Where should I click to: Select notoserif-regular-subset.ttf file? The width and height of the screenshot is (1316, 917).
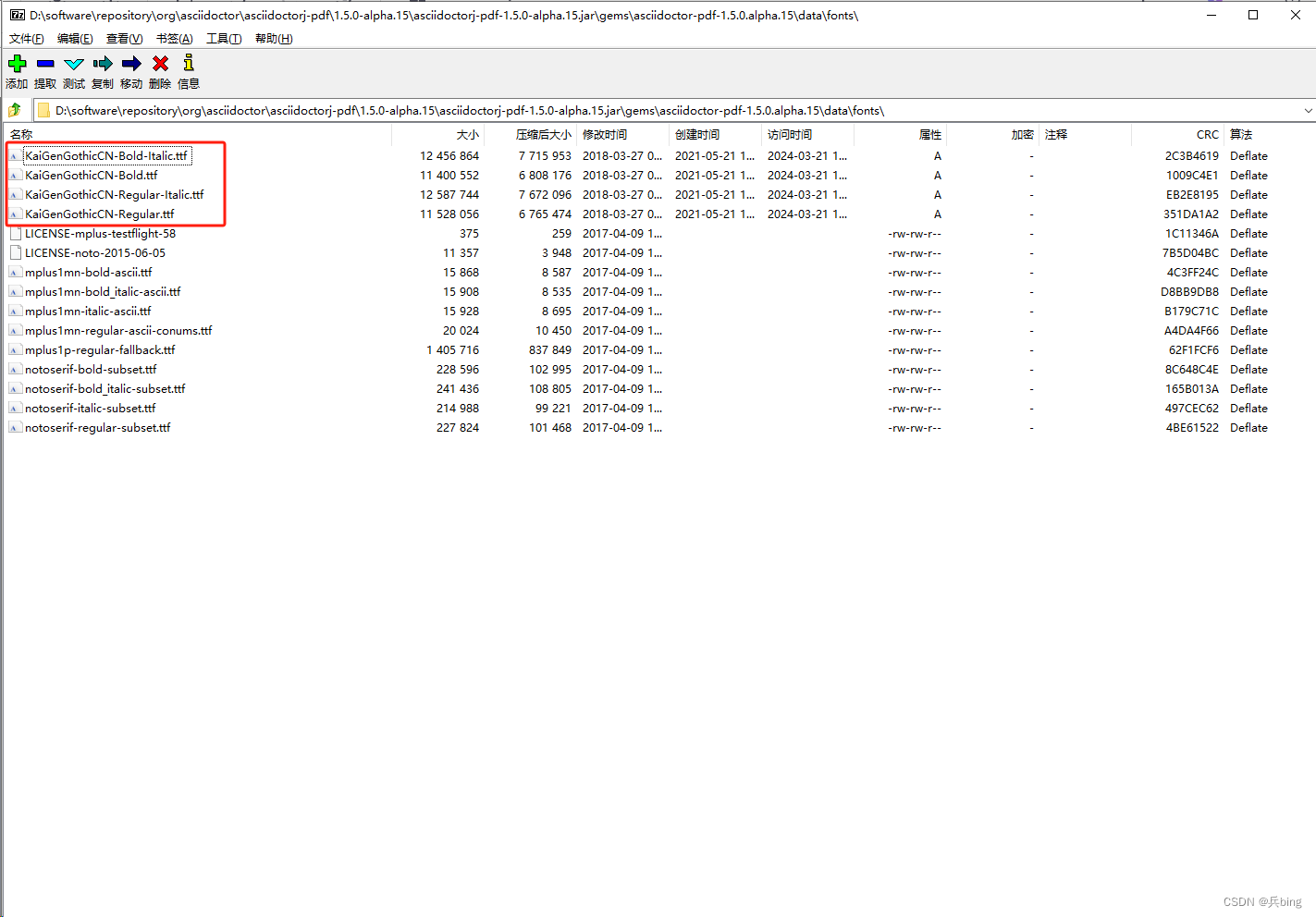point(98,428)
